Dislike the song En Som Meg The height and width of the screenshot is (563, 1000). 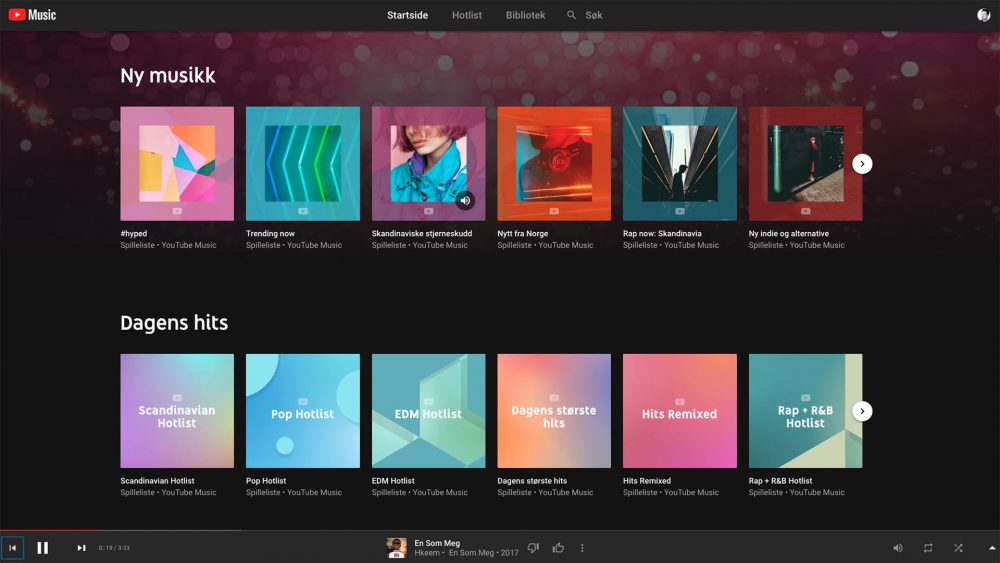coord(533,548)
